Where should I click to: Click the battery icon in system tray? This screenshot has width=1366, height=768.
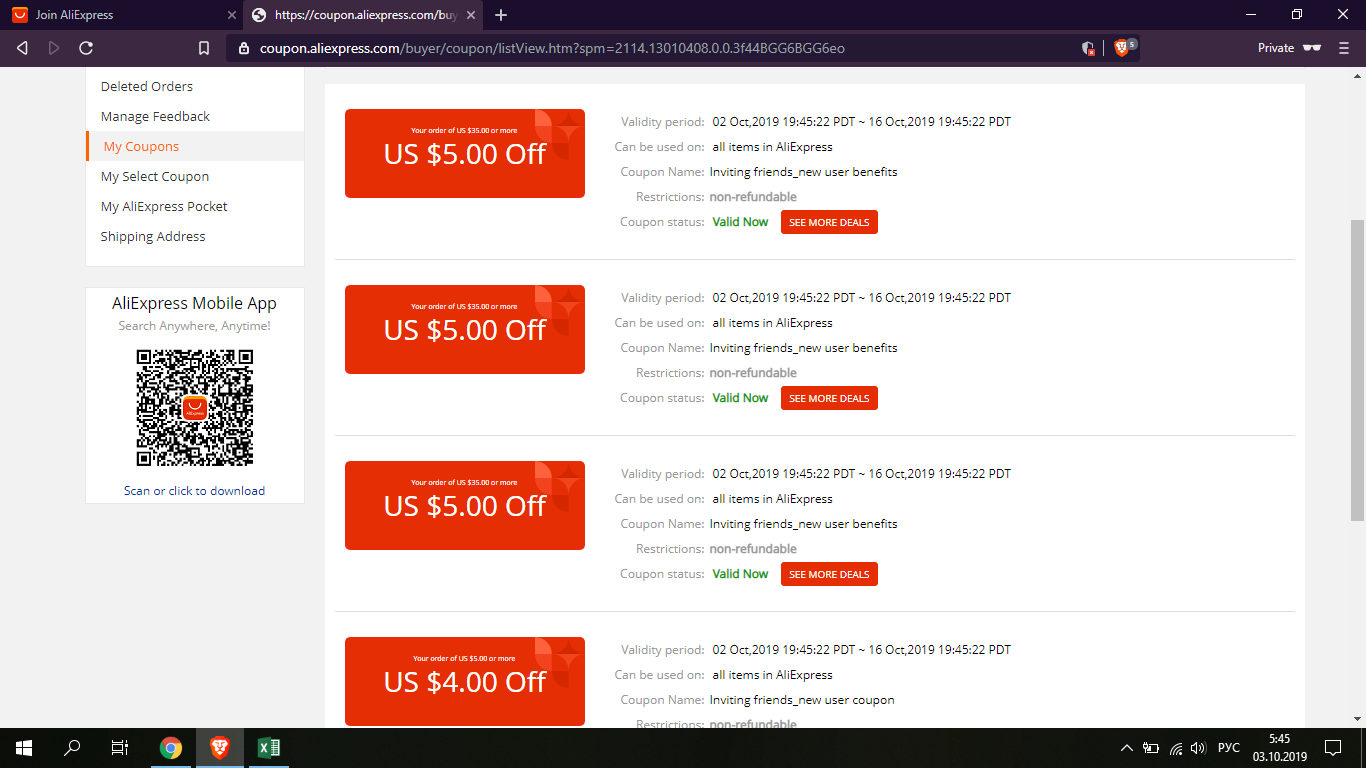point(1151,748)
